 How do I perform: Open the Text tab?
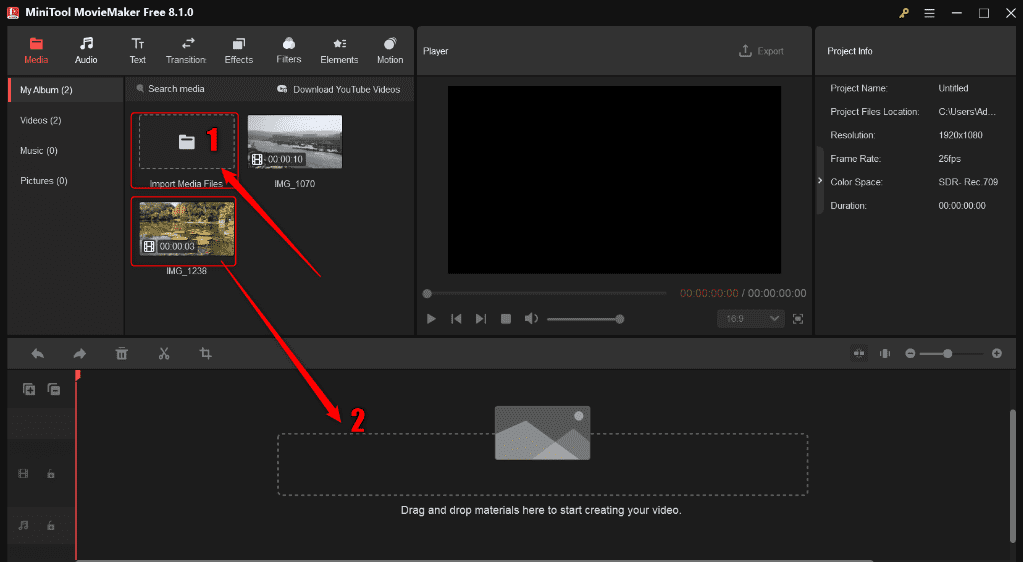(138, 51)
